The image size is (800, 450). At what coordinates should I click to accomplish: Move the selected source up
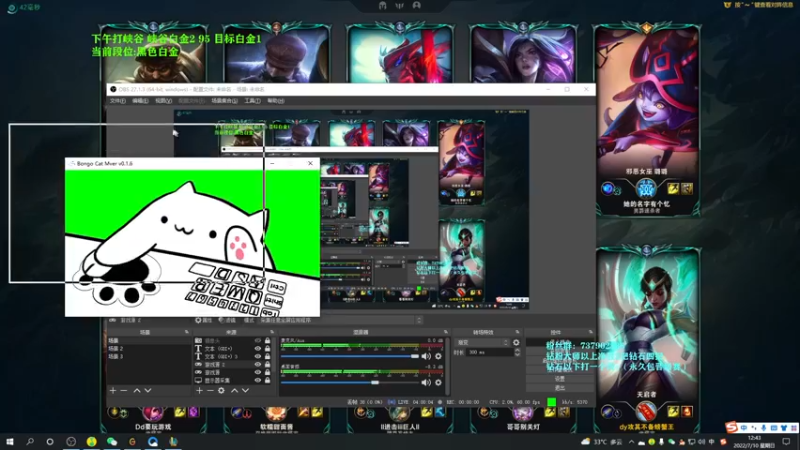[235, 390]
